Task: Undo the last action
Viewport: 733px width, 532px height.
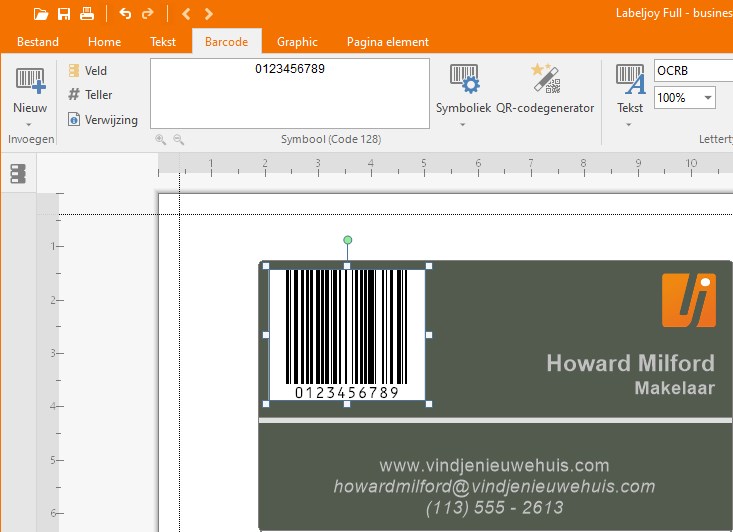Action: 125,14
